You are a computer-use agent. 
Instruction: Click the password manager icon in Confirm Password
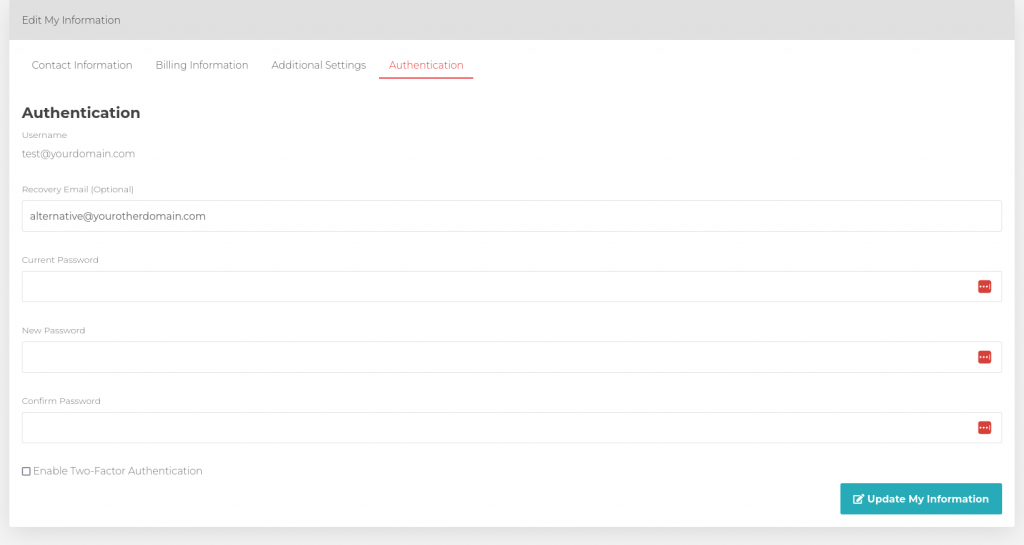[x=984, y=428]
